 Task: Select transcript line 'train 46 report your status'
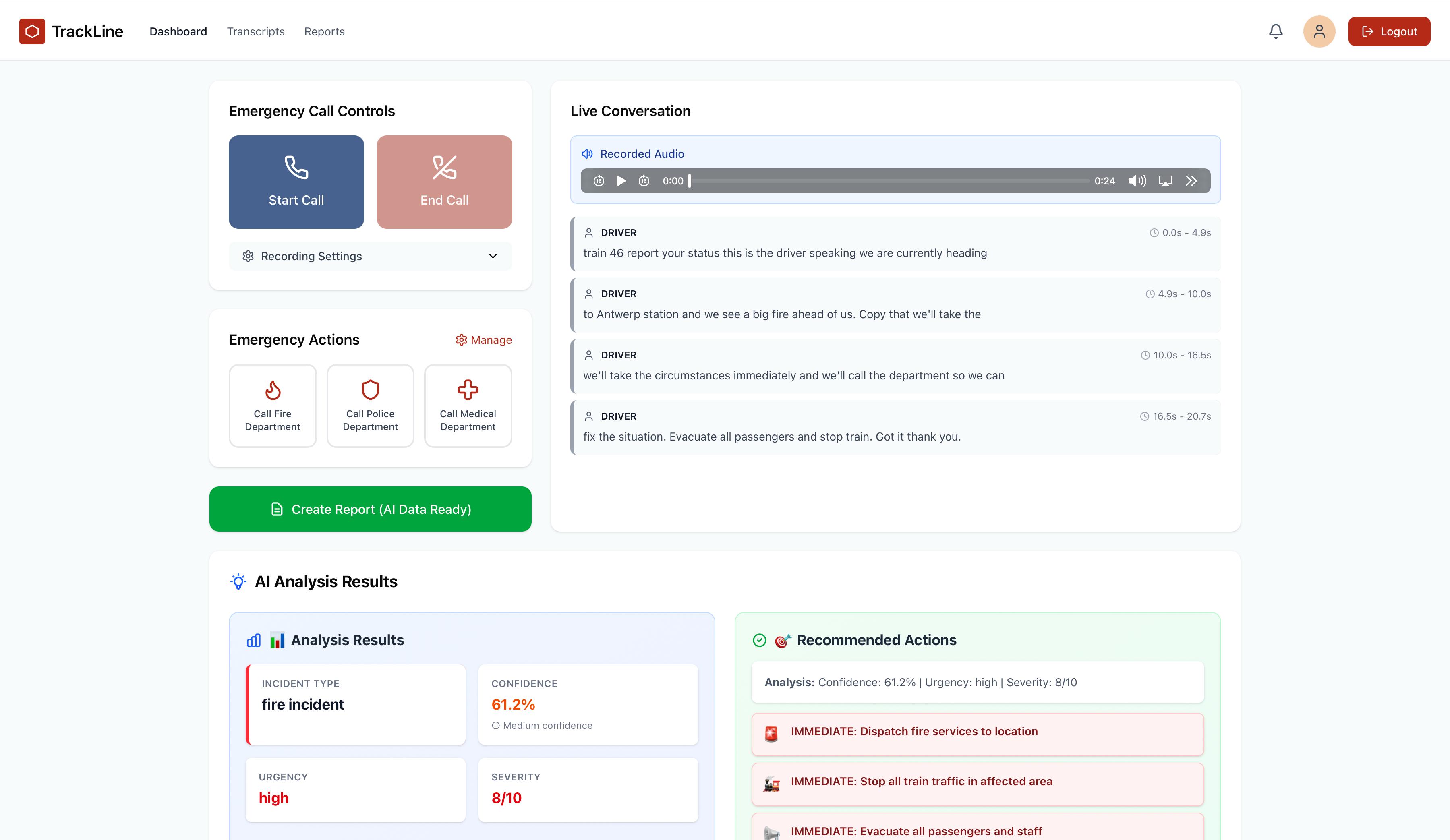[x=896, y=244]
